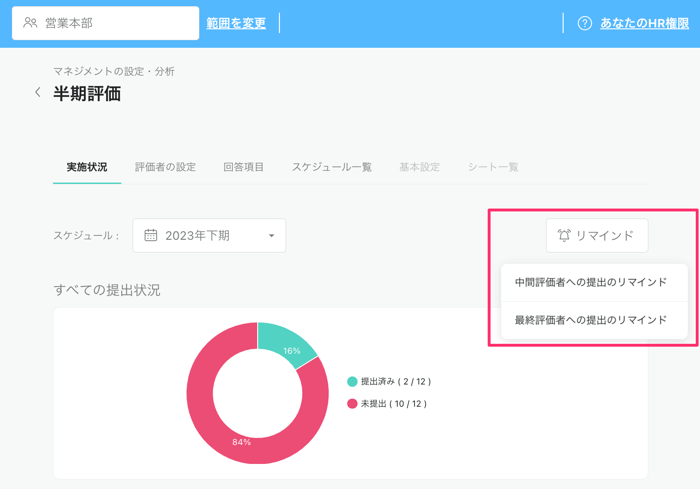
Task: Open the リマインド dropdown button
Action: click(x=597, y=236)
